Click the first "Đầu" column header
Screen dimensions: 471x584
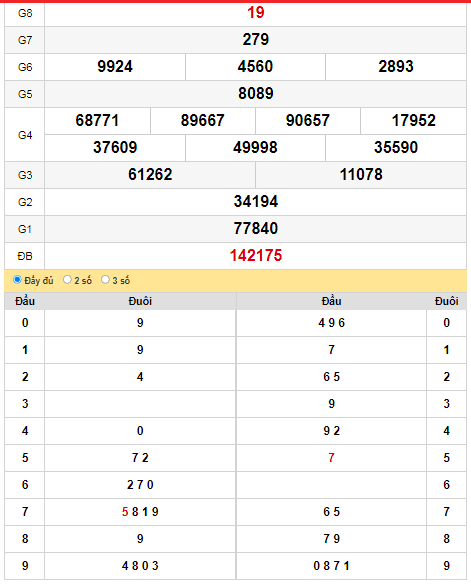point(25,301)
